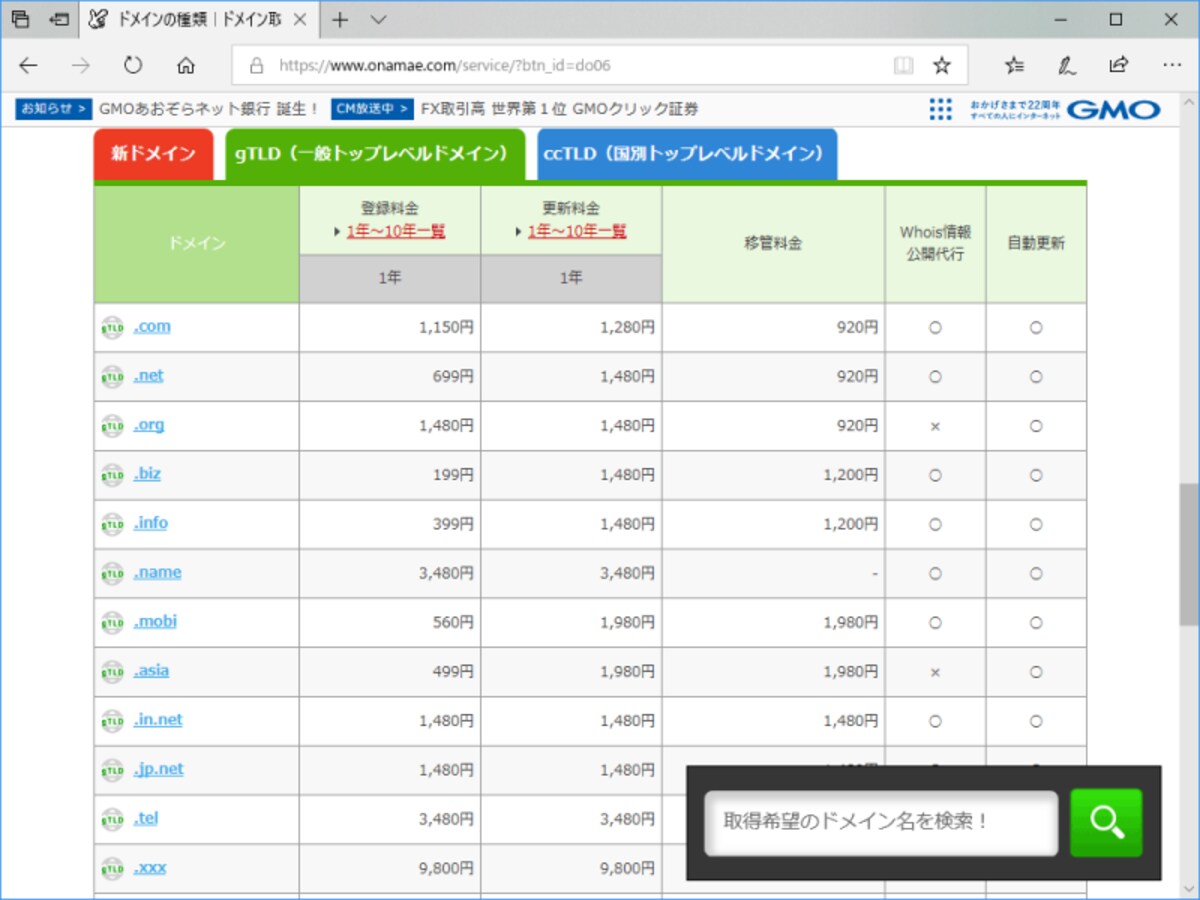This screenshot has height=900, width=1200.
Task: Click the Whois情報公開代行 column header
Action: click(935, 243)
